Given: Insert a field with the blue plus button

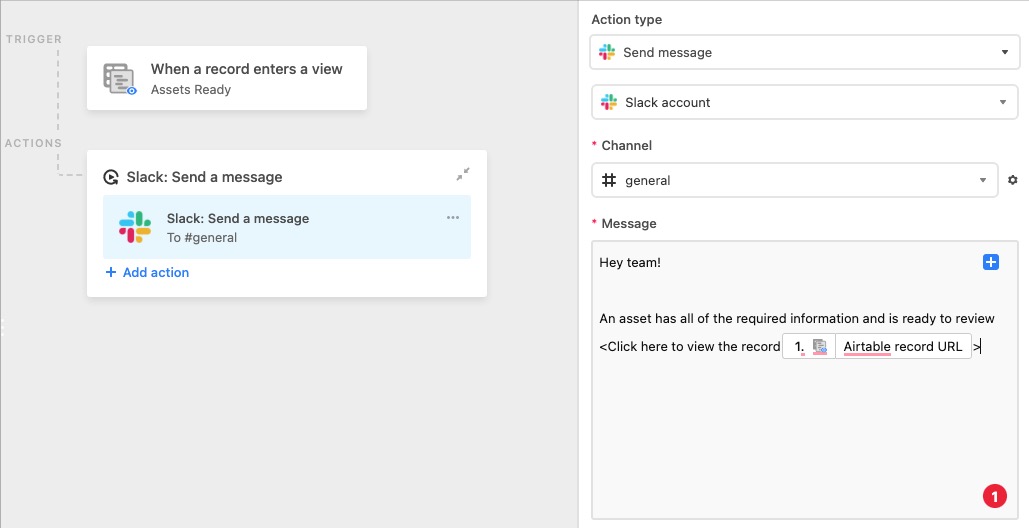Looking at the screenshot, I should click(x=991, y=262).
